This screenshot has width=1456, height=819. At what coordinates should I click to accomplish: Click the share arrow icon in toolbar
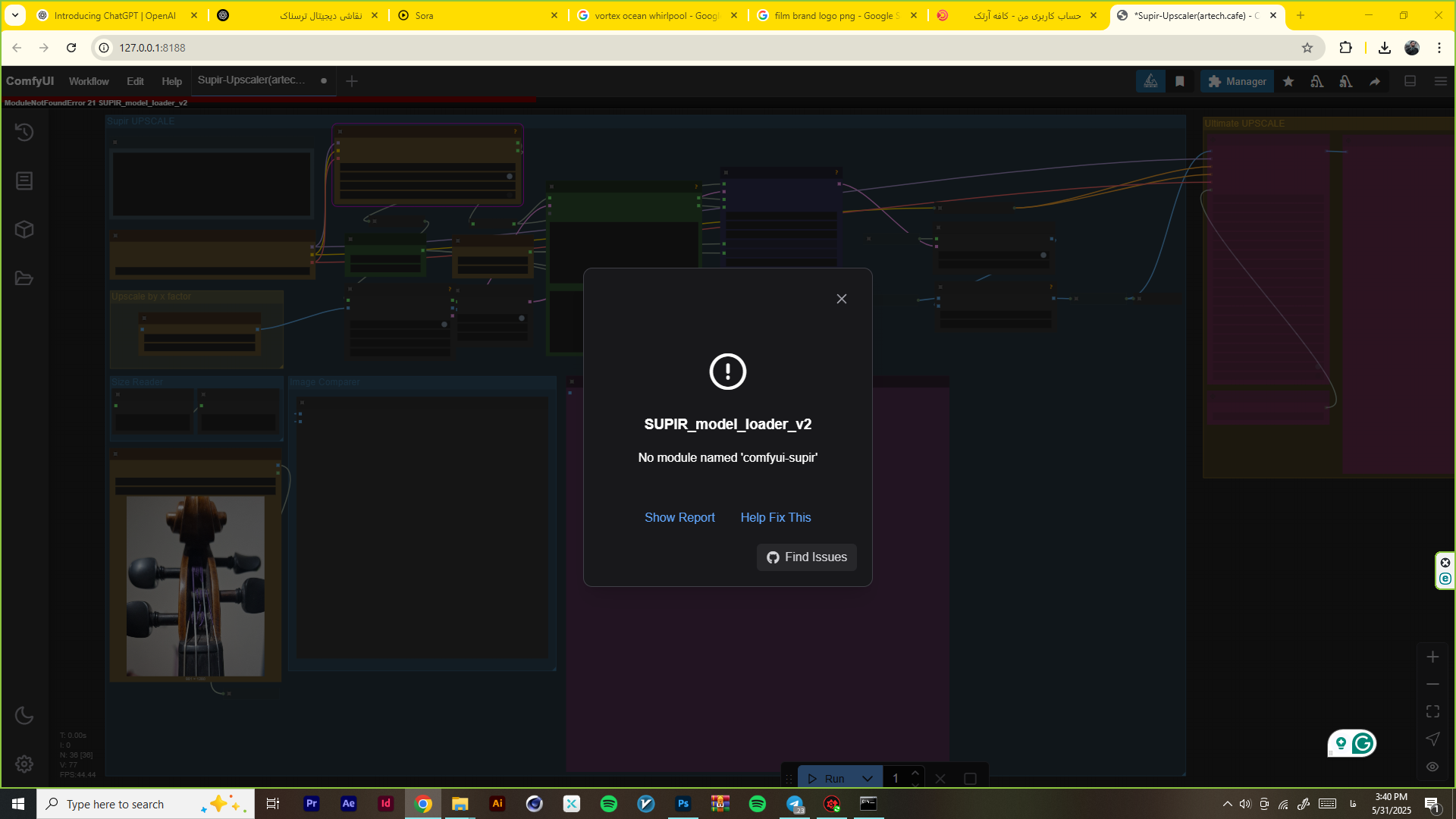[1375, 81]
